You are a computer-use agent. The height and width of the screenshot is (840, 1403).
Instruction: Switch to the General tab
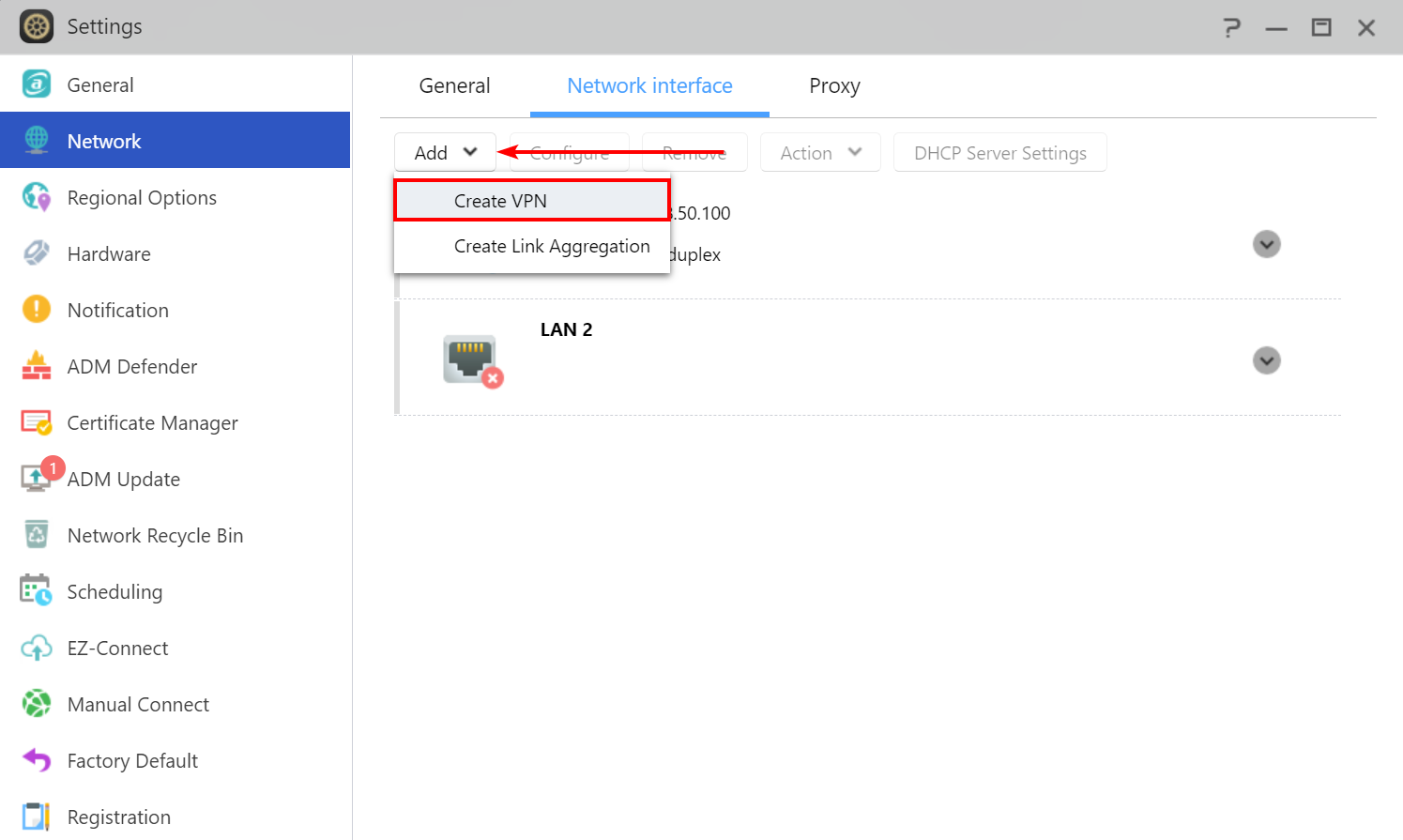click(454, 85)
